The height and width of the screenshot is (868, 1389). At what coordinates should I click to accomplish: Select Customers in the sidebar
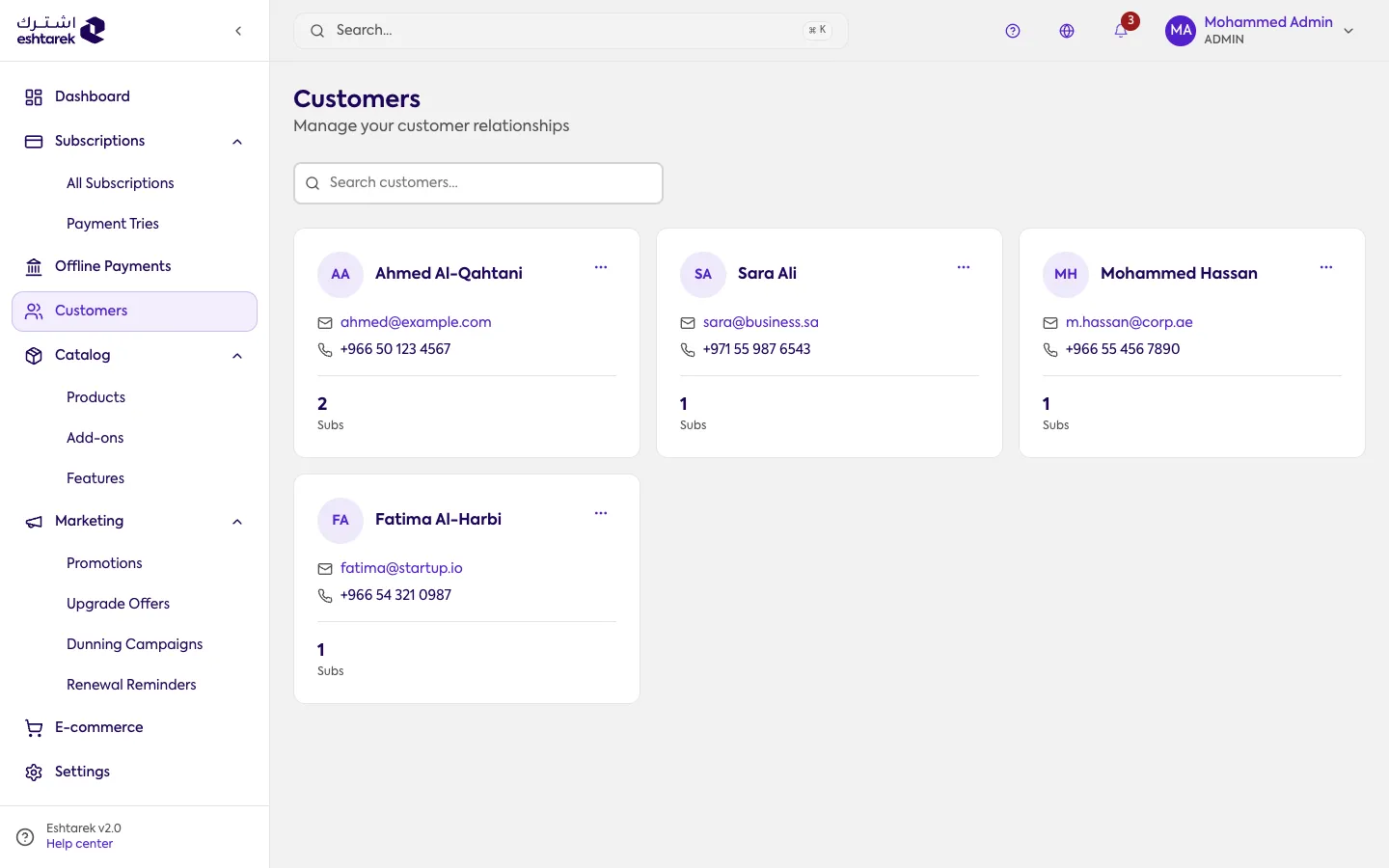135,311
